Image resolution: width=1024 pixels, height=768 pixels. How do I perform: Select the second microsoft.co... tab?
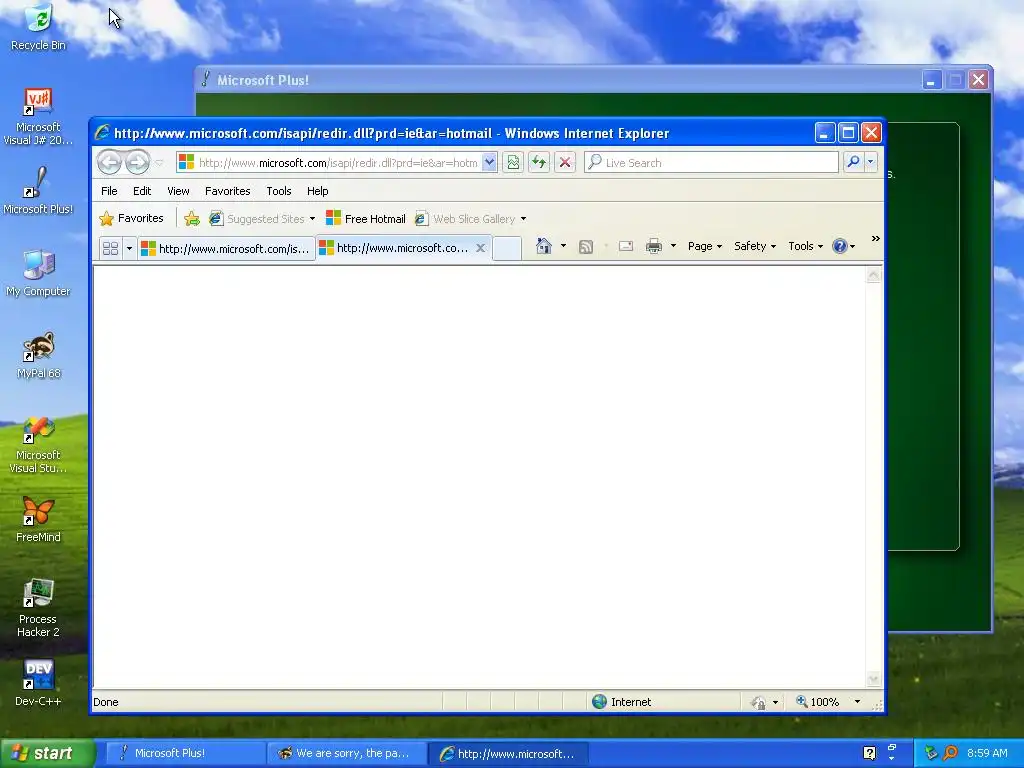[x=395, y=248]
